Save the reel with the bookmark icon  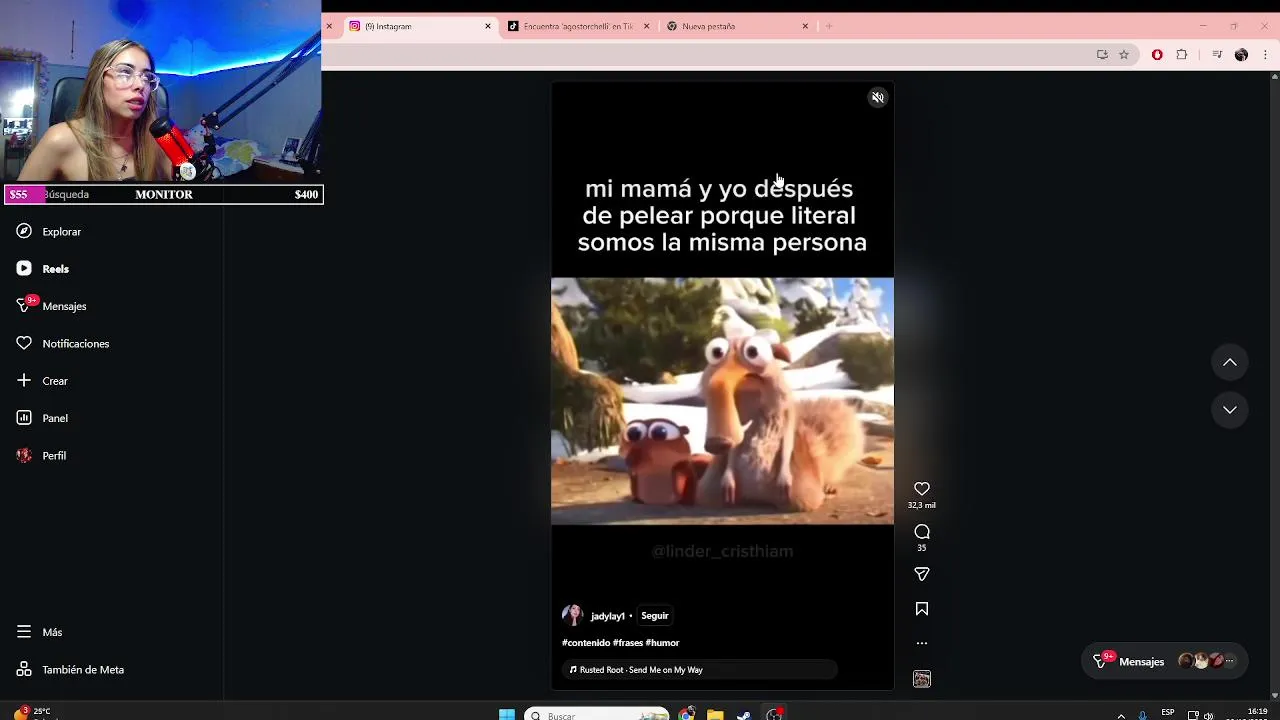click(922, 609)
